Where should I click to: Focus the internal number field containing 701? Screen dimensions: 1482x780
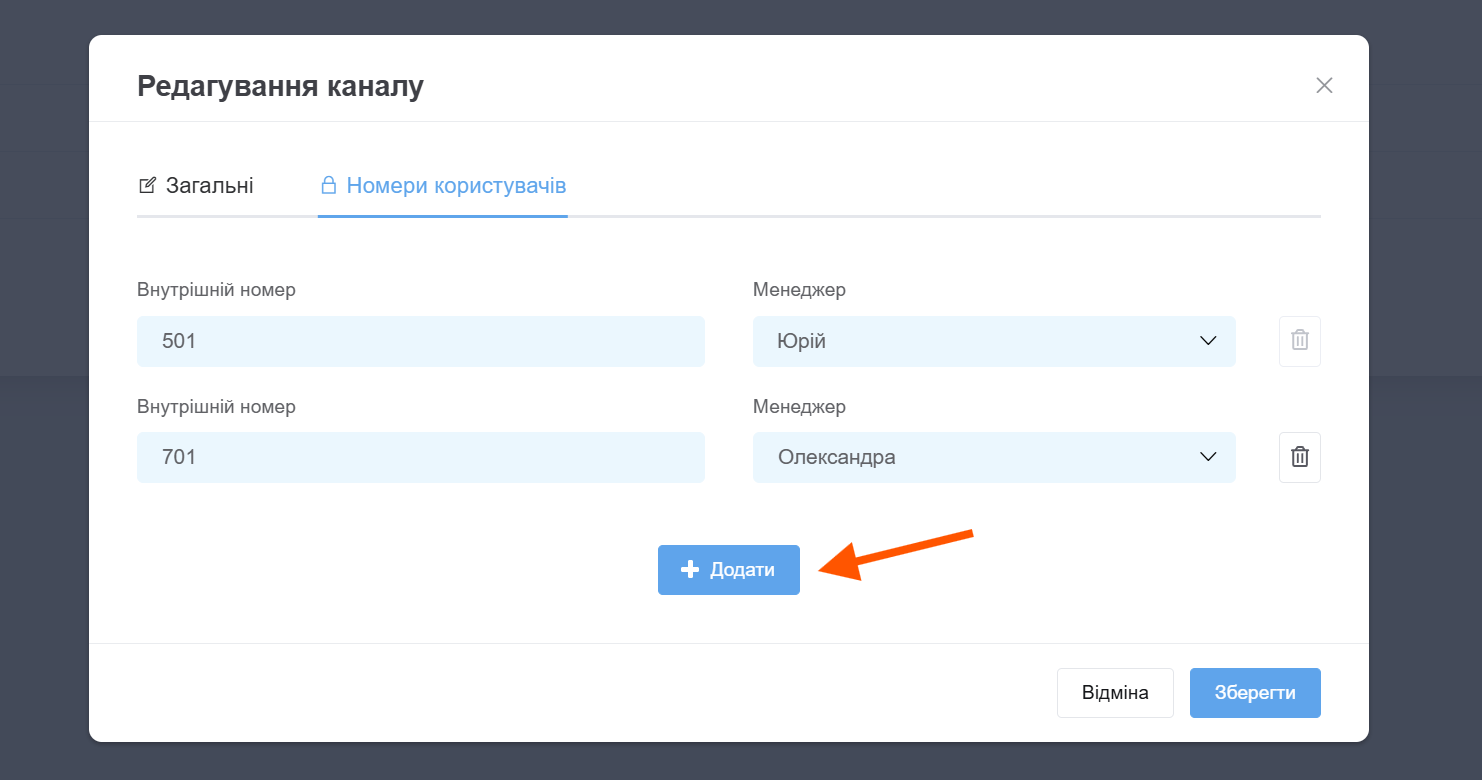coord(420,457)
